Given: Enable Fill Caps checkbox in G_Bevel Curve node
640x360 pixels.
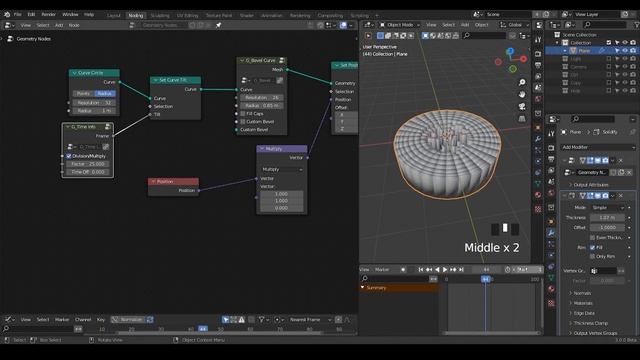Looking at the screenshot, I should click(243, 113).
